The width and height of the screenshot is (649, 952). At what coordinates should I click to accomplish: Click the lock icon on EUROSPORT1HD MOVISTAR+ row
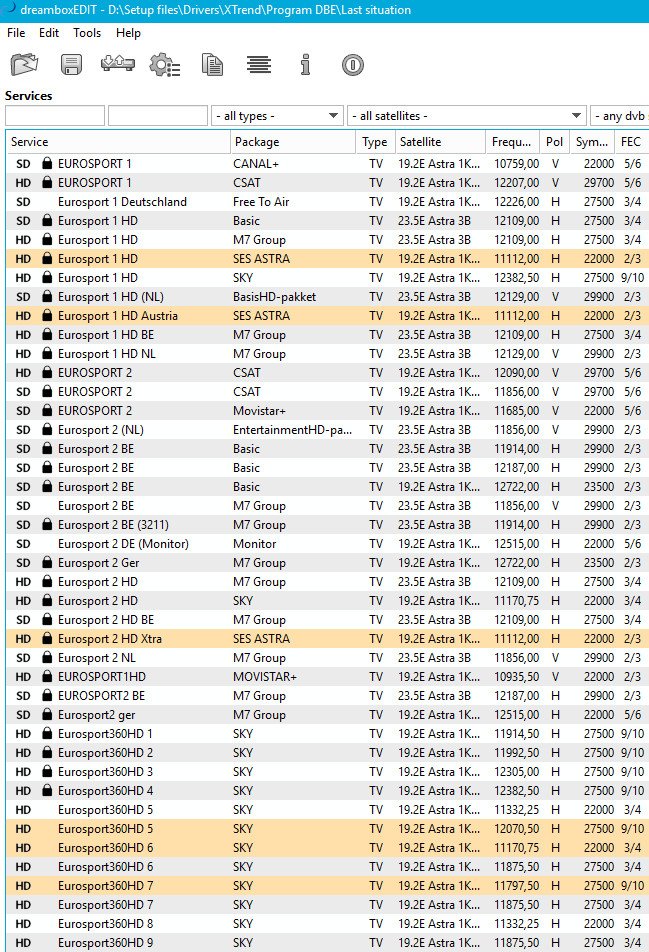coord(47,676)
